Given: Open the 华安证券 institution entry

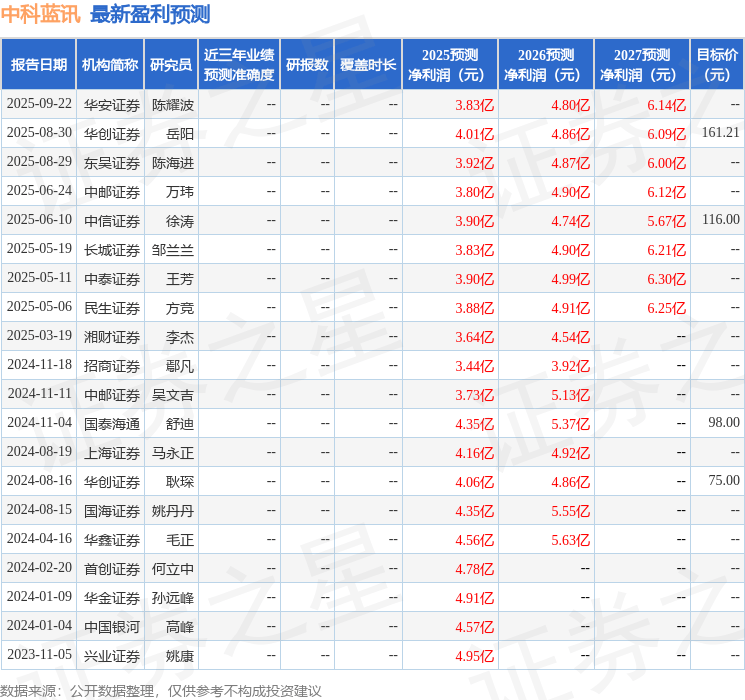Looking at the screenshot, I should (x=111, y=105).
